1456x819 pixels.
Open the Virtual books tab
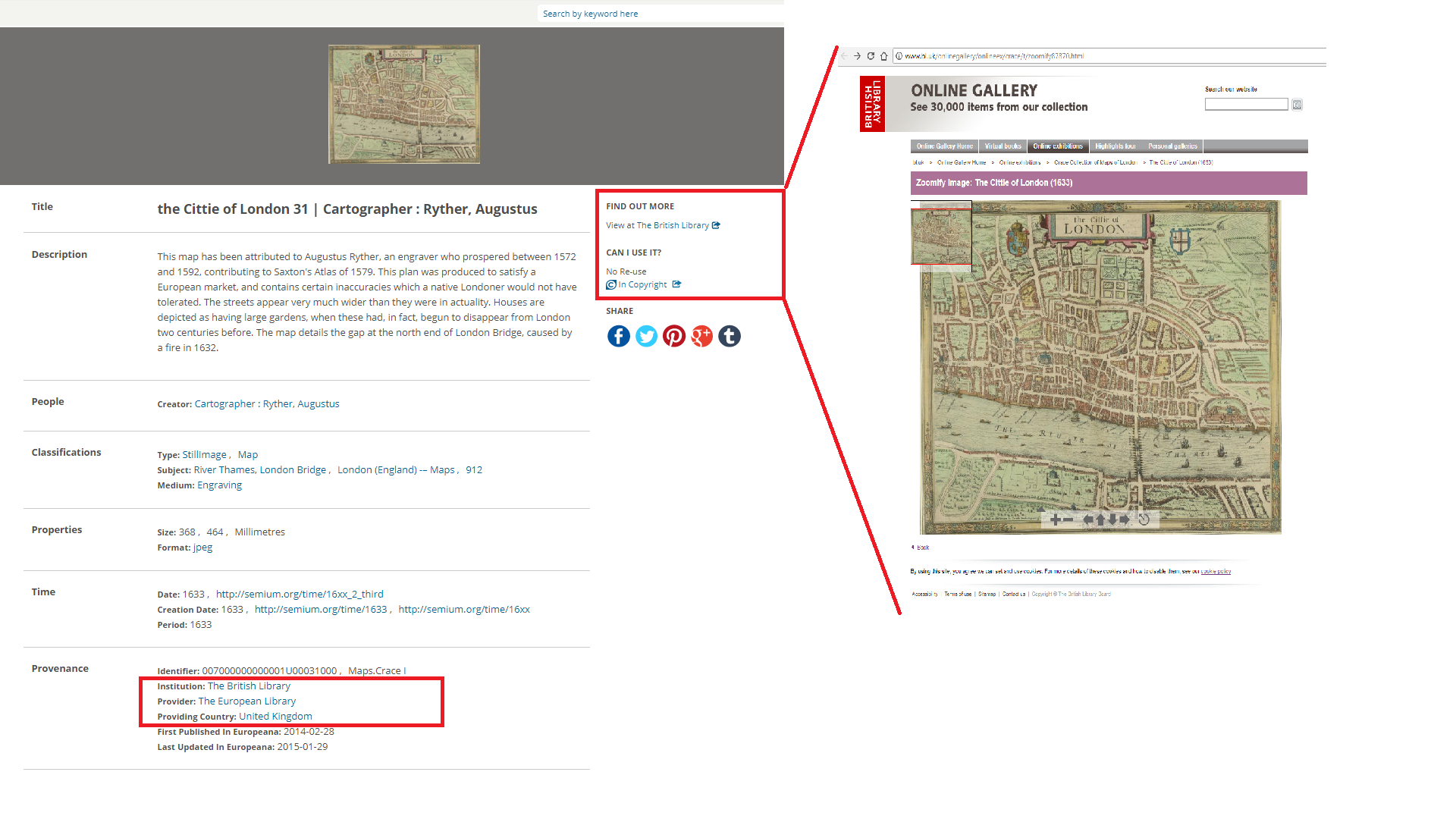(x=1003, y=146)
